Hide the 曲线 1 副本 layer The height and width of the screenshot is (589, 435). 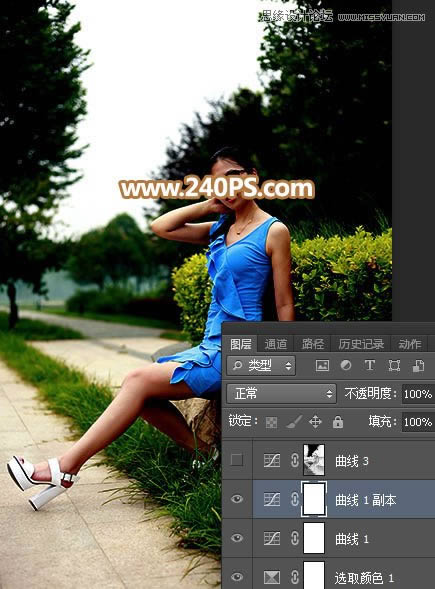237,499
